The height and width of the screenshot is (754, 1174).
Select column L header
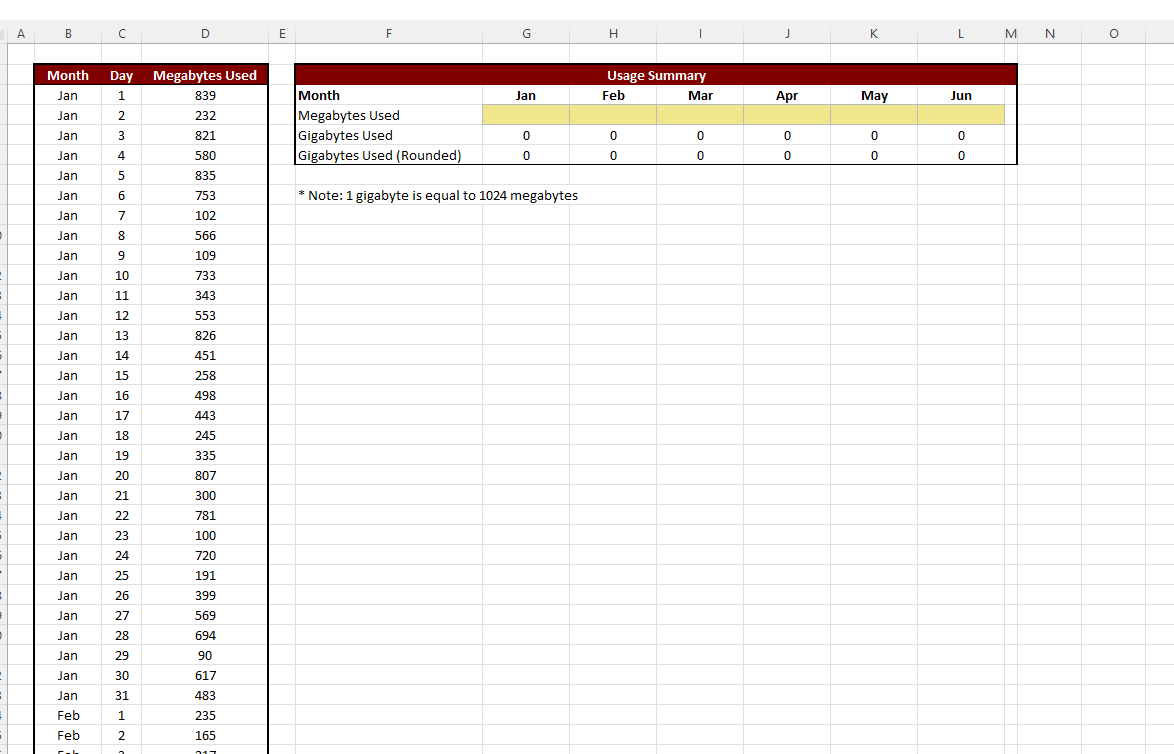961,34
